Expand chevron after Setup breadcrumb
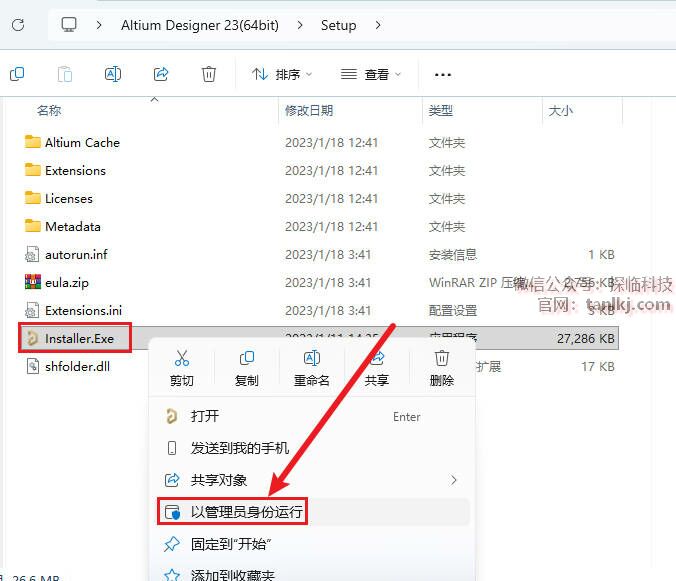 pyautogui.click(x=378, y=25)
